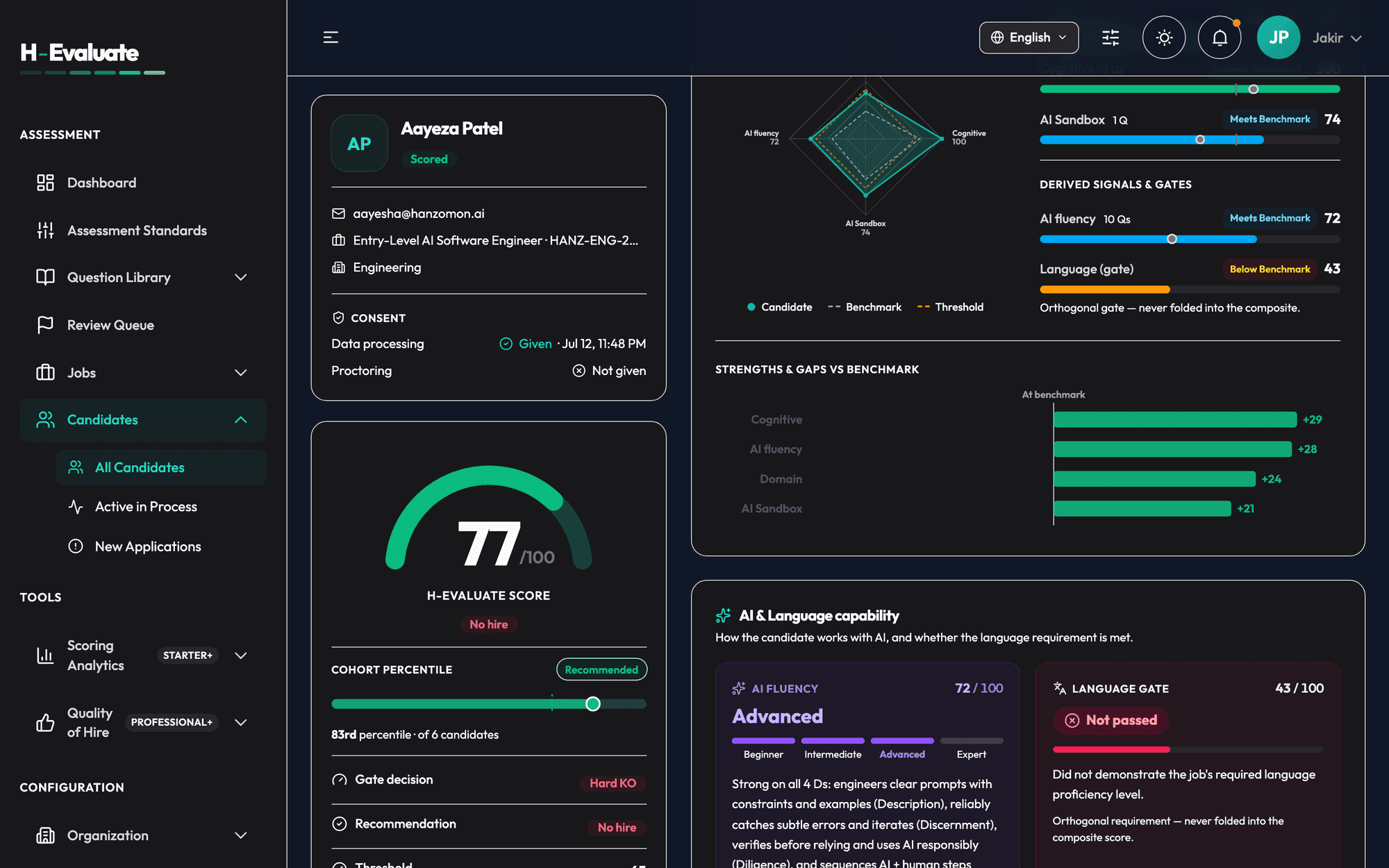The image size is (1389, 868).
Task: Click the Candidates people icon
Action: pyautogui.click(x=45, y=420)
